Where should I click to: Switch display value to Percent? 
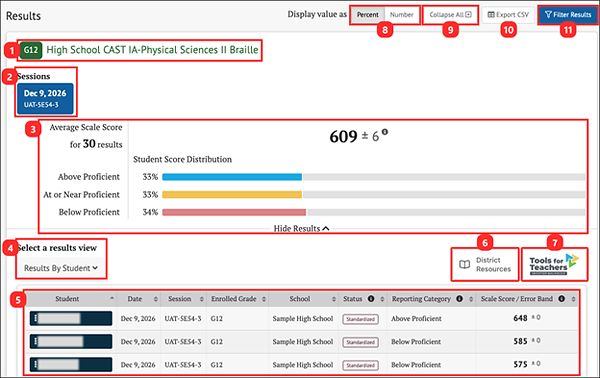(368, 15)
